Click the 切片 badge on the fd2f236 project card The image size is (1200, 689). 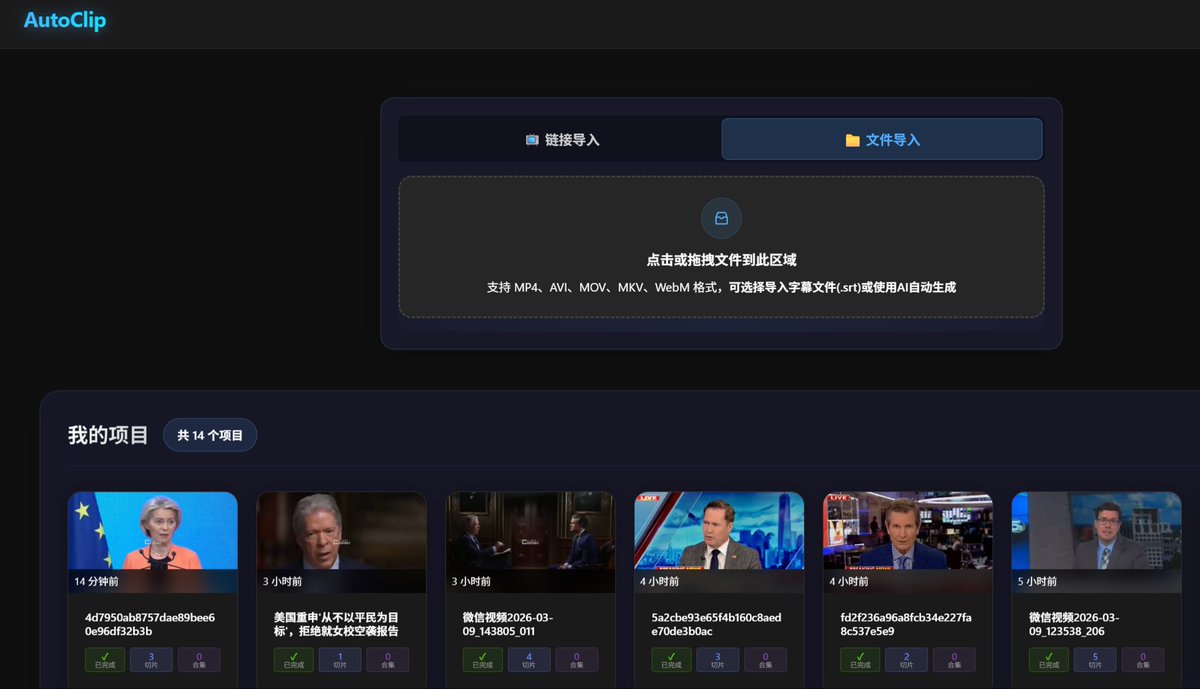(907, 660)
